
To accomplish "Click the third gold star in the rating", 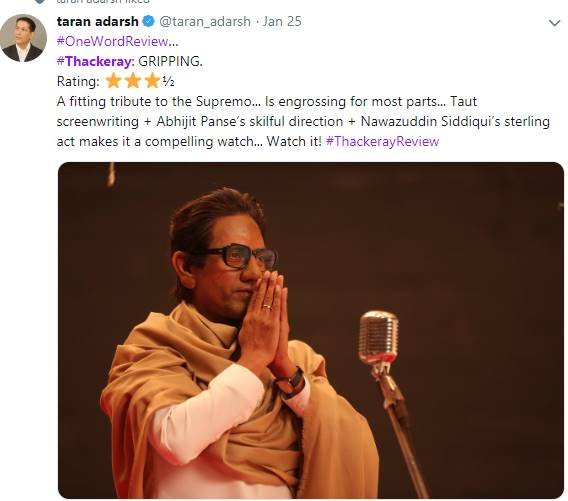I will point(153,81).
